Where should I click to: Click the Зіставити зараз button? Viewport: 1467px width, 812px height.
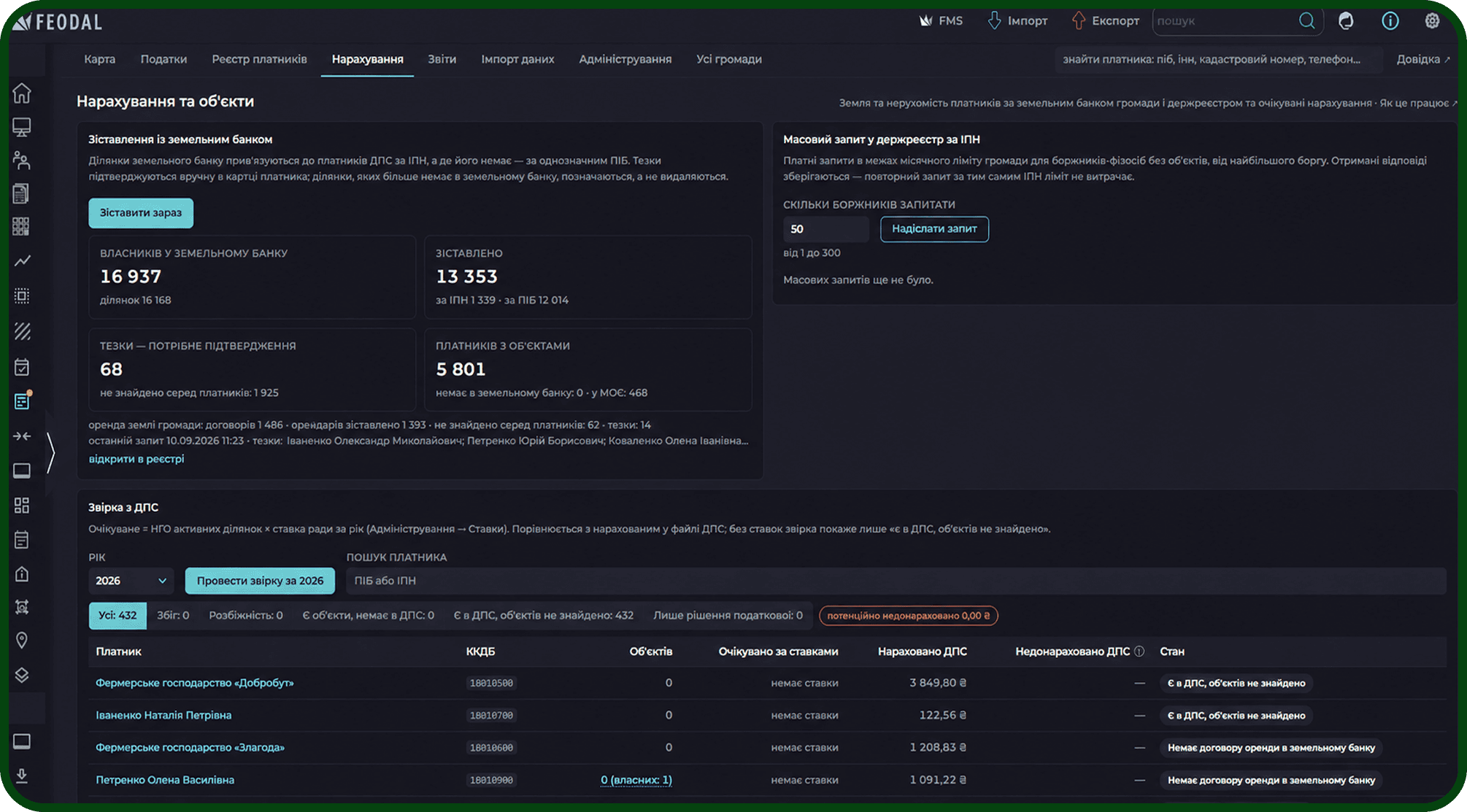pyautogui.click(x=141, y=213)
